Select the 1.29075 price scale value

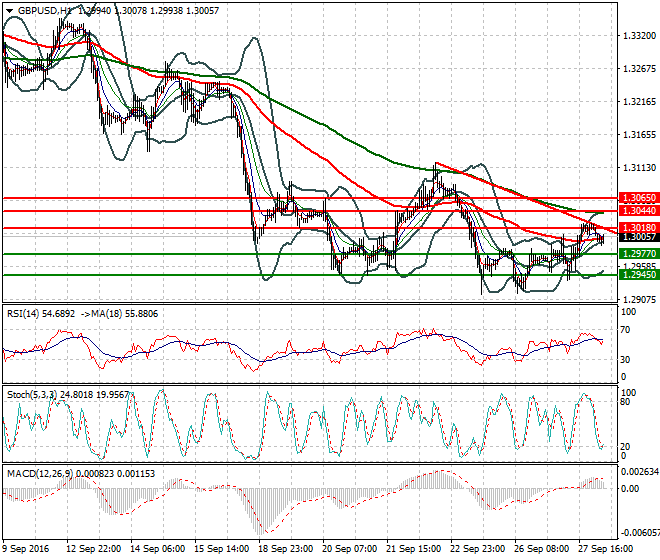tap(639, 299)
